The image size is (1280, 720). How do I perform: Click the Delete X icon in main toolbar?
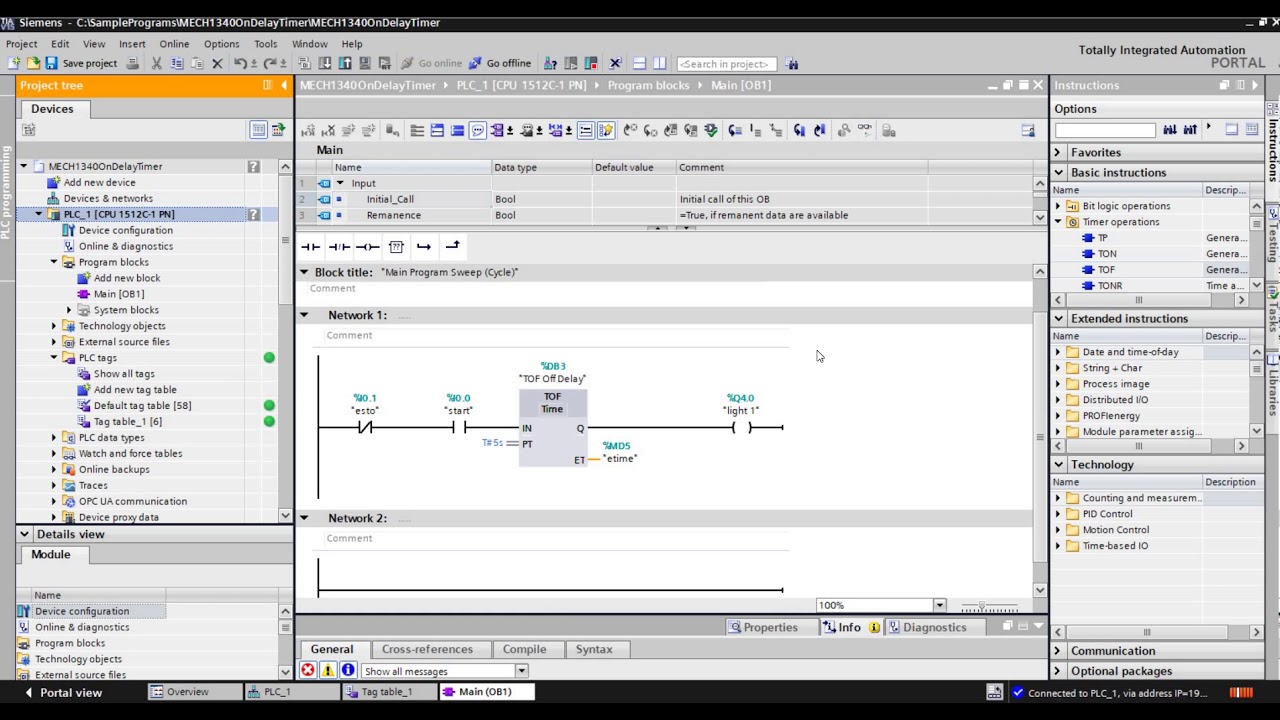(x=217, y=63)
